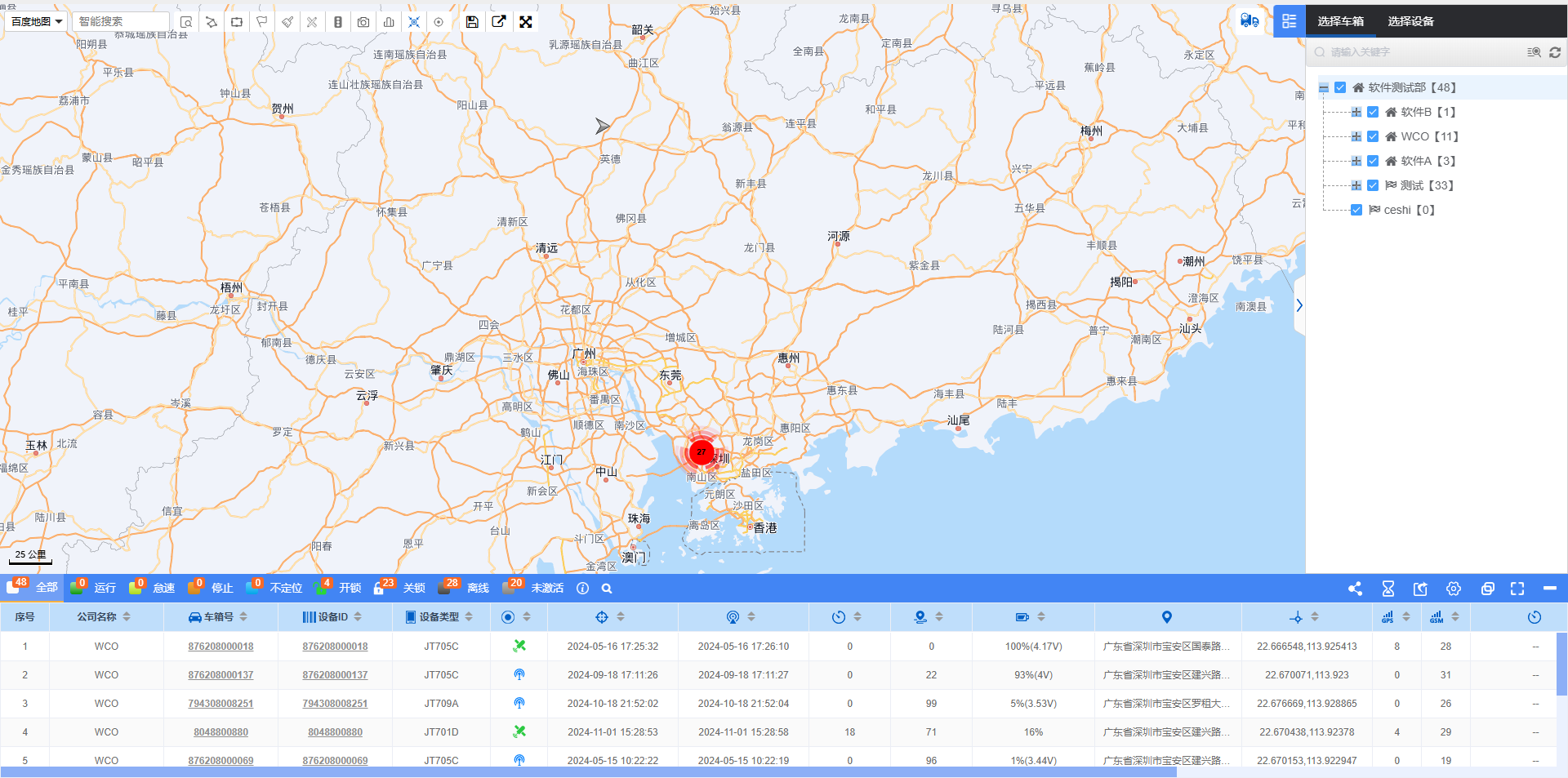Collapse the 软件测试部 root tree node
Screen dimensions: 1568x778
(x=1324, y=87)
